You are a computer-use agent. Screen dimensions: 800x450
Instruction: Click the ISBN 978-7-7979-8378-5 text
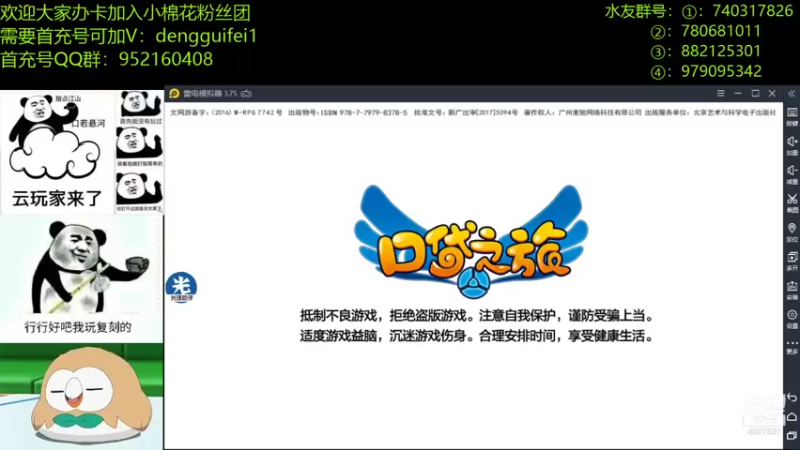364,113
